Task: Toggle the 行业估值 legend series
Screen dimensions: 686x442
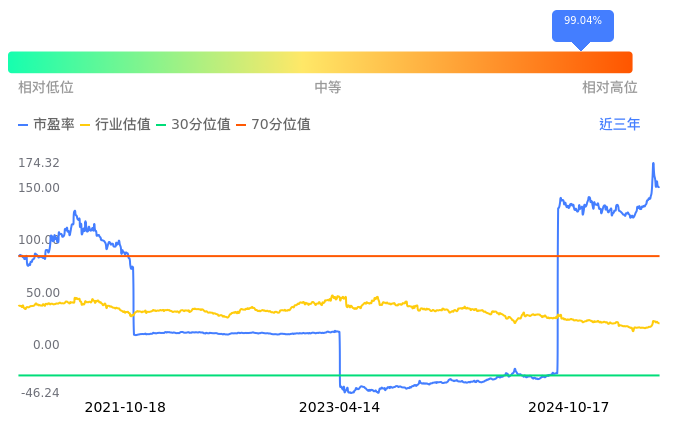Action: (x=115, y=125)
